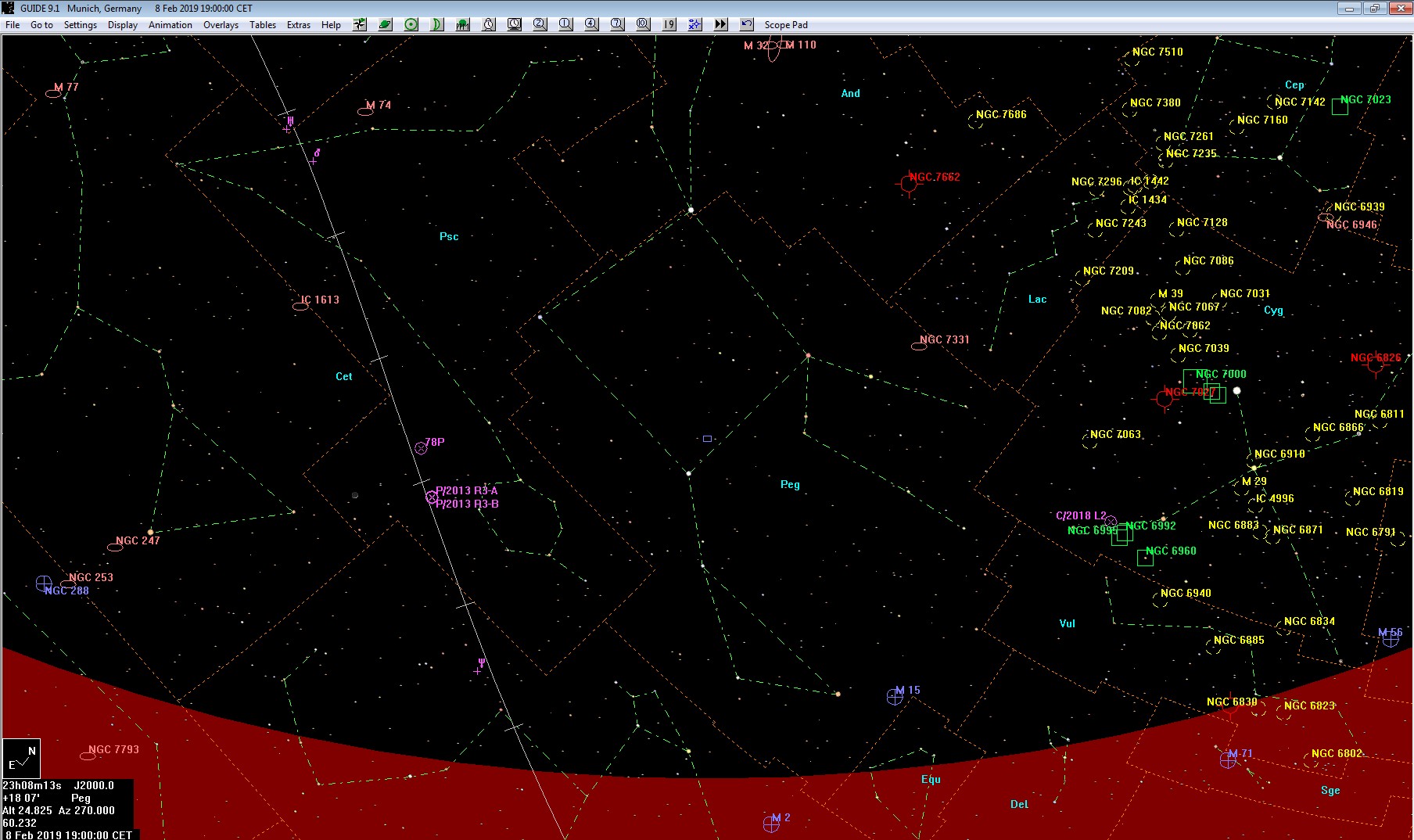1414x840 pixels.
Task: Click the alarm clock toolbar icon
Action: point(489,24)
